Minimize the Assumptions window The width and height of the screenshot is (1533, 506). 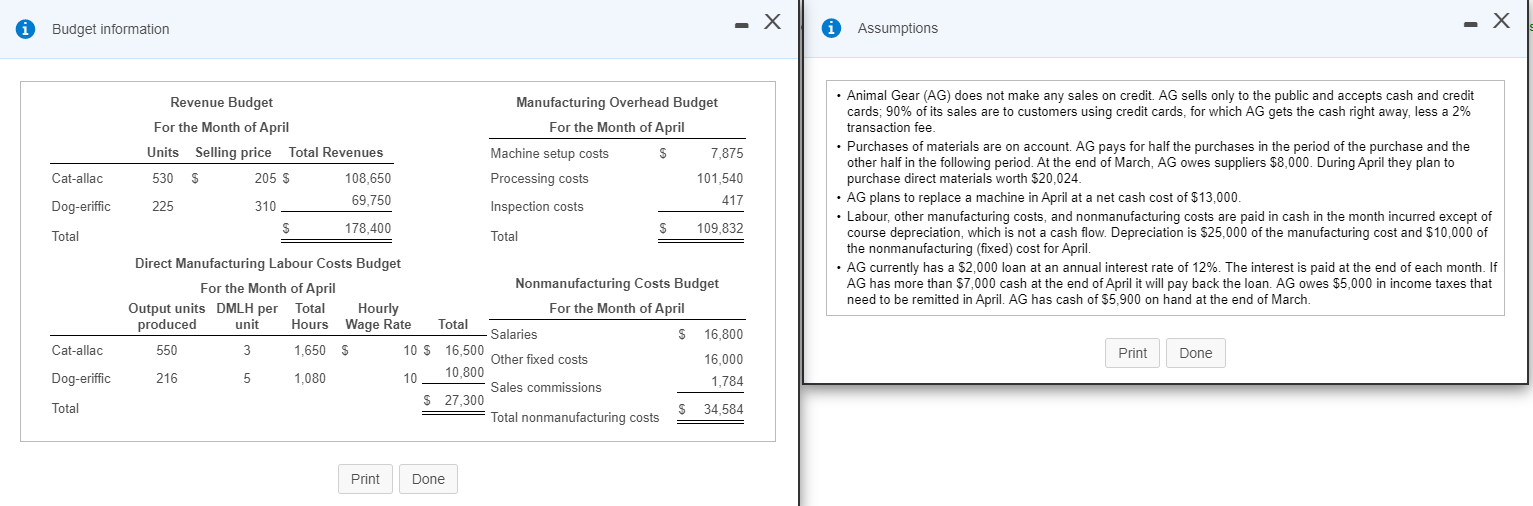click(x=1470, y=24)
